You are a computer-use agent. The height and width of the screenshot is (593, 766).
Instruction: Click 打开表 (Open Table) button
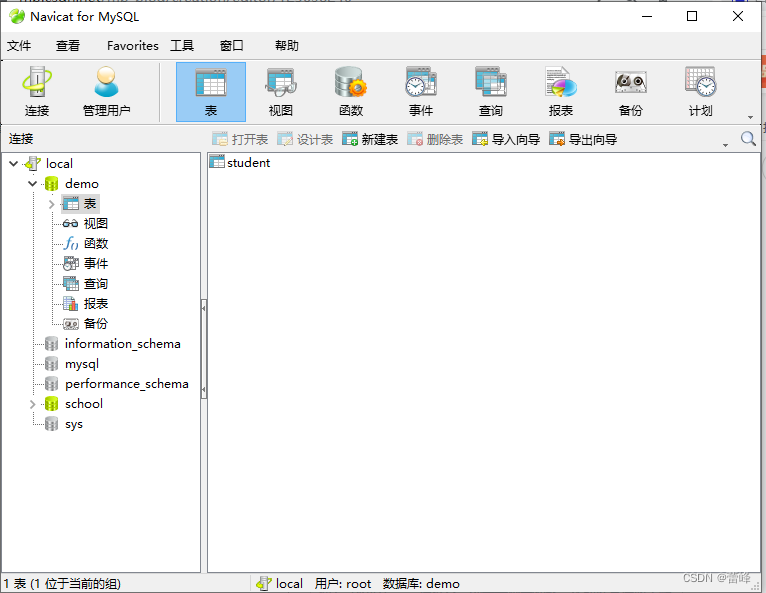(240, 140)
